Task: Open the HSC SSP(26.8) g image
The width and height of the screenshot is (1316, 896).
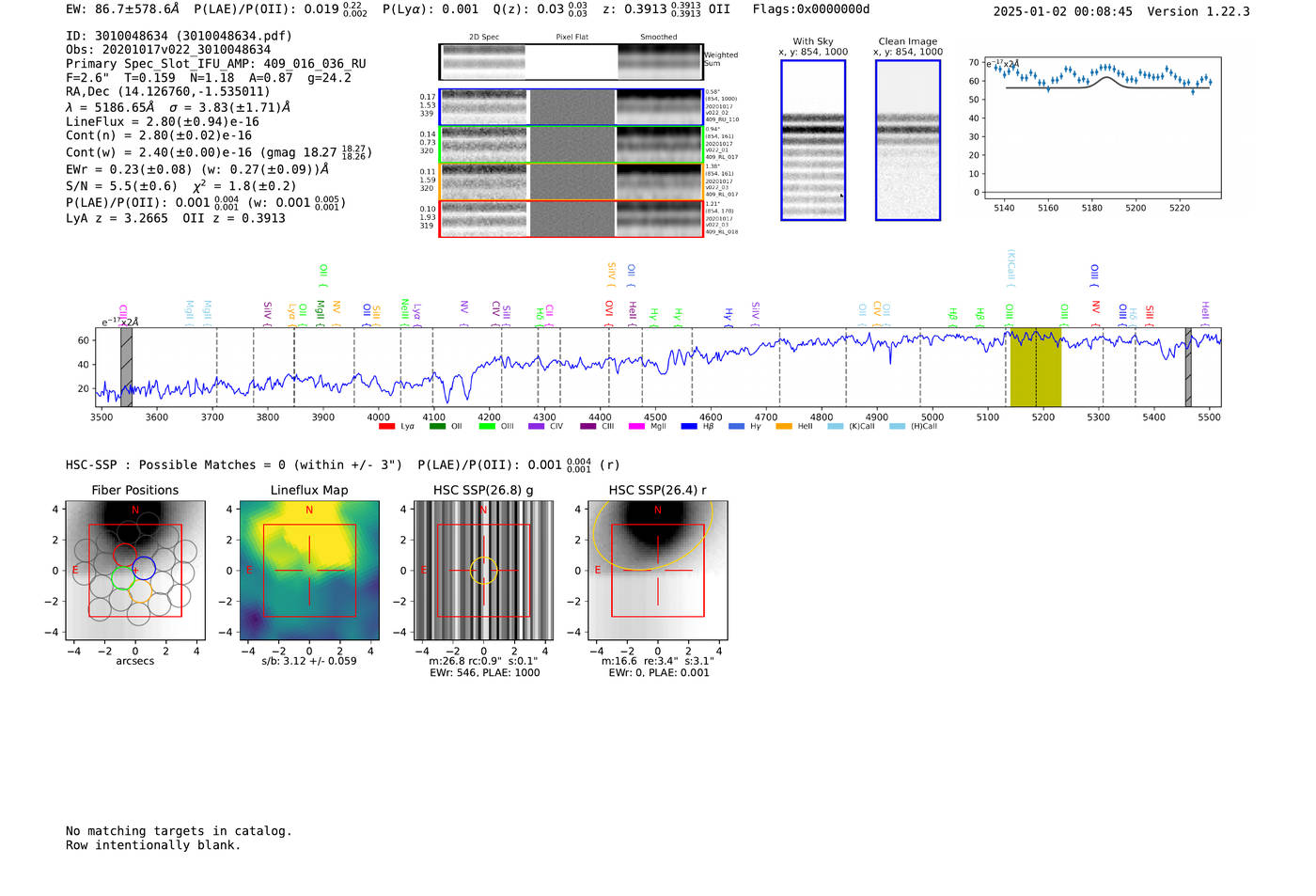Action: (483, 570)
